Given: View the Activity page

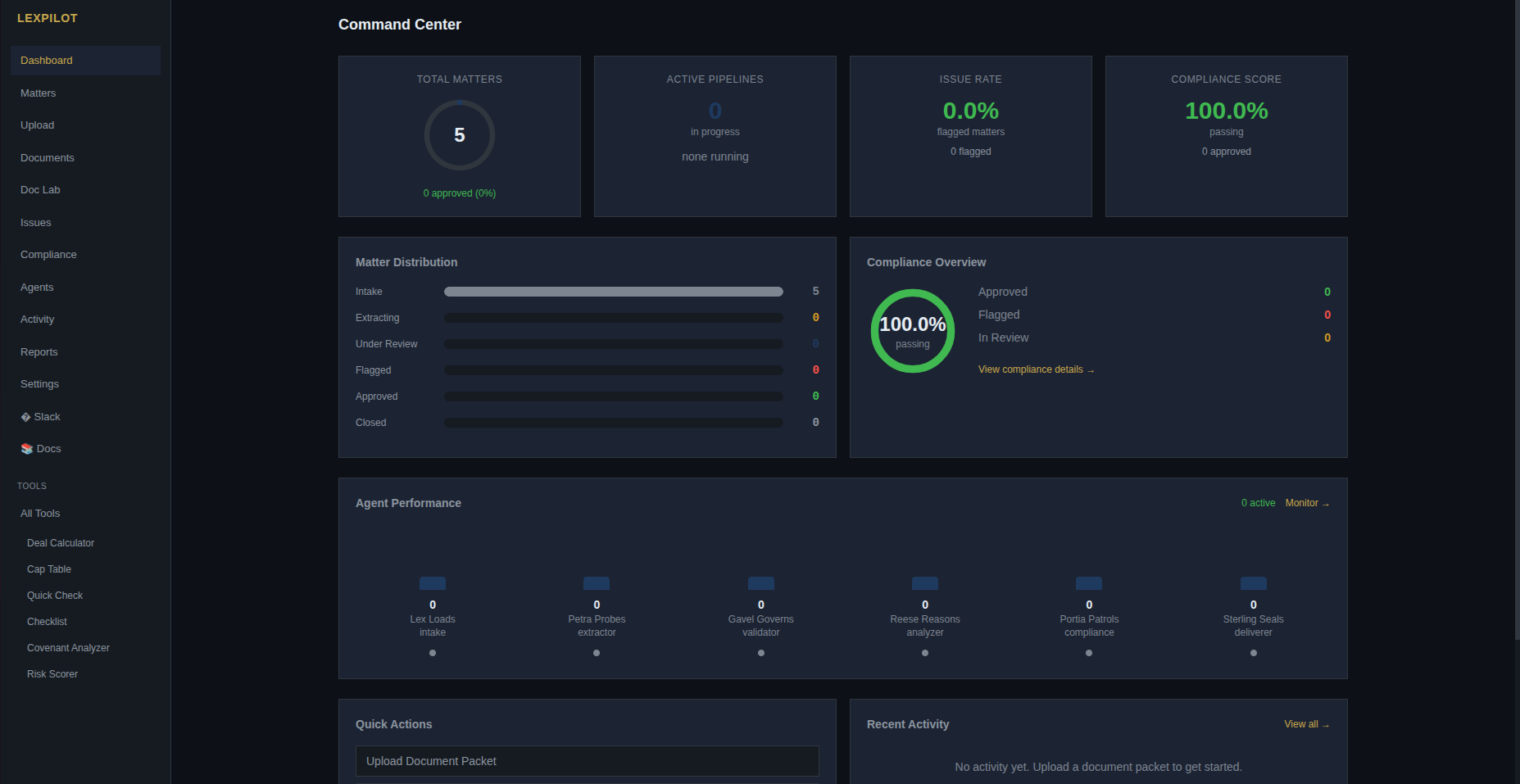Looking at the screenshot, I should click(85, 319).
